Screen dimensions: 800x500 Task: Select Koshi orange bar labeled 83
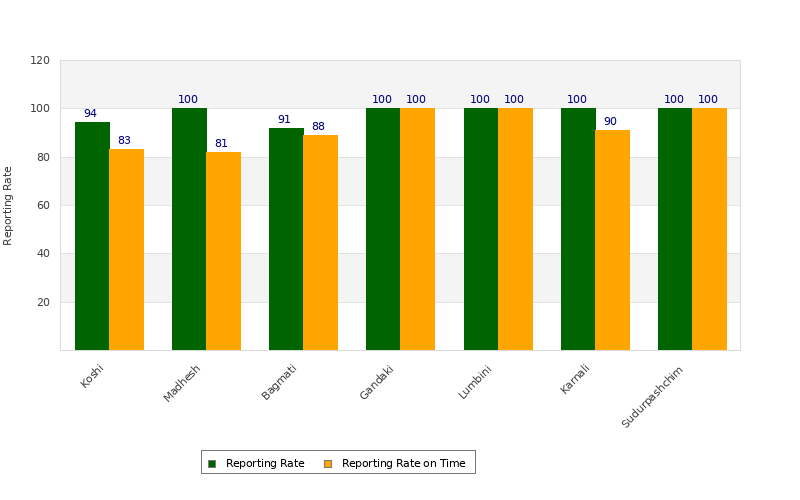tap(127, 250)
